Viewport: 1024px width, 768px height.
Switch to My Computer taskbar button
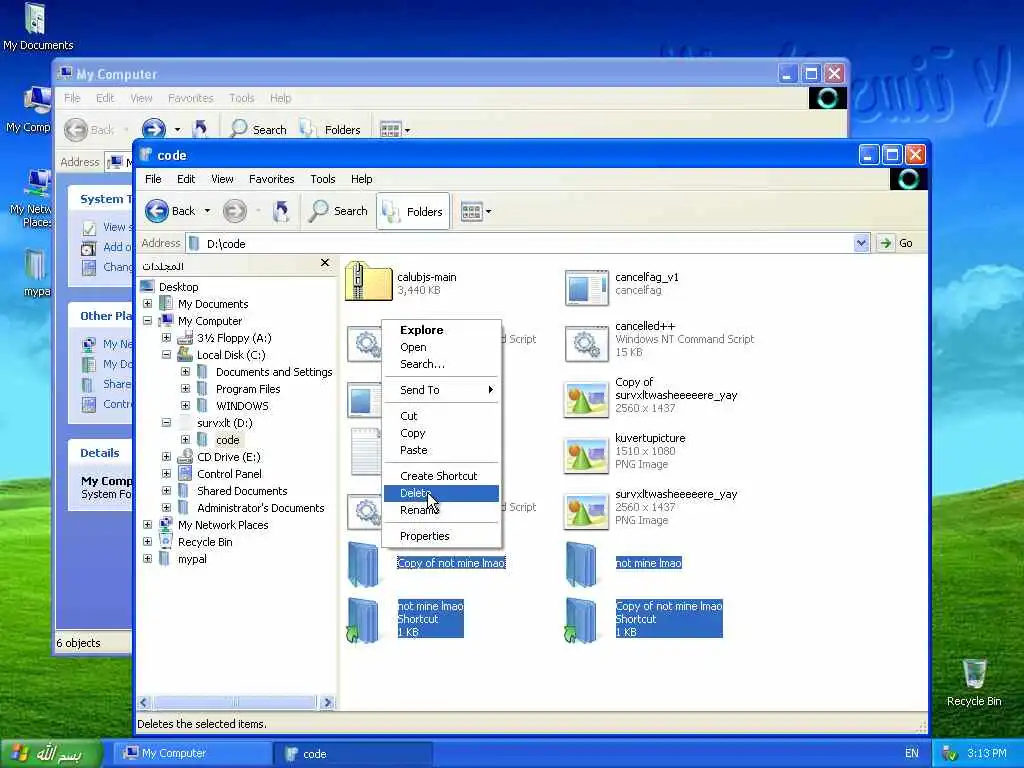193,754
